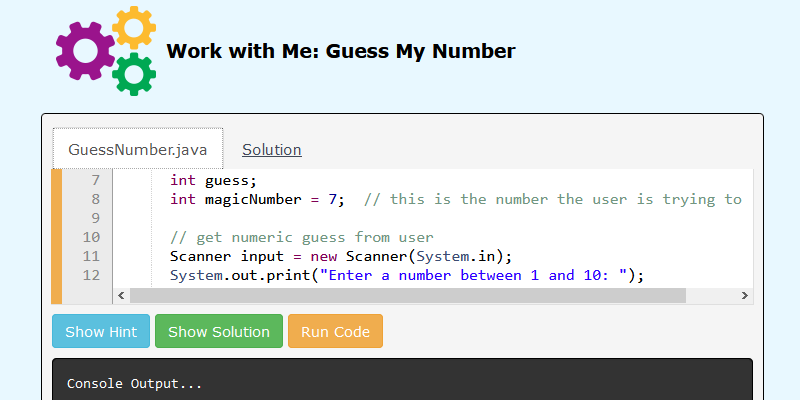Screen dimensions: 800x400
Task: Click line number 7 in the gutter
Action: [x=95, y=180]
